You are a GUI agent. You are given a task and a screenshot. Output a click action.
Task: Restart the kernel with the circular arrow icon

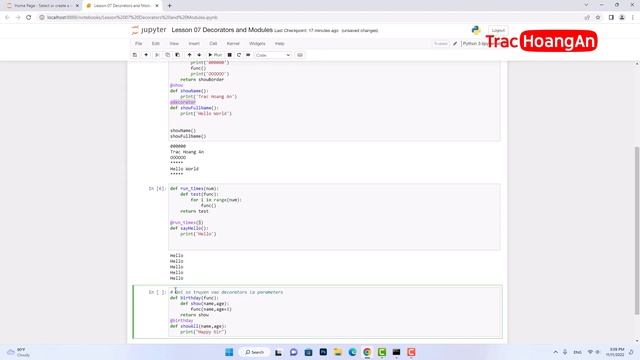[x=239, y=55]
